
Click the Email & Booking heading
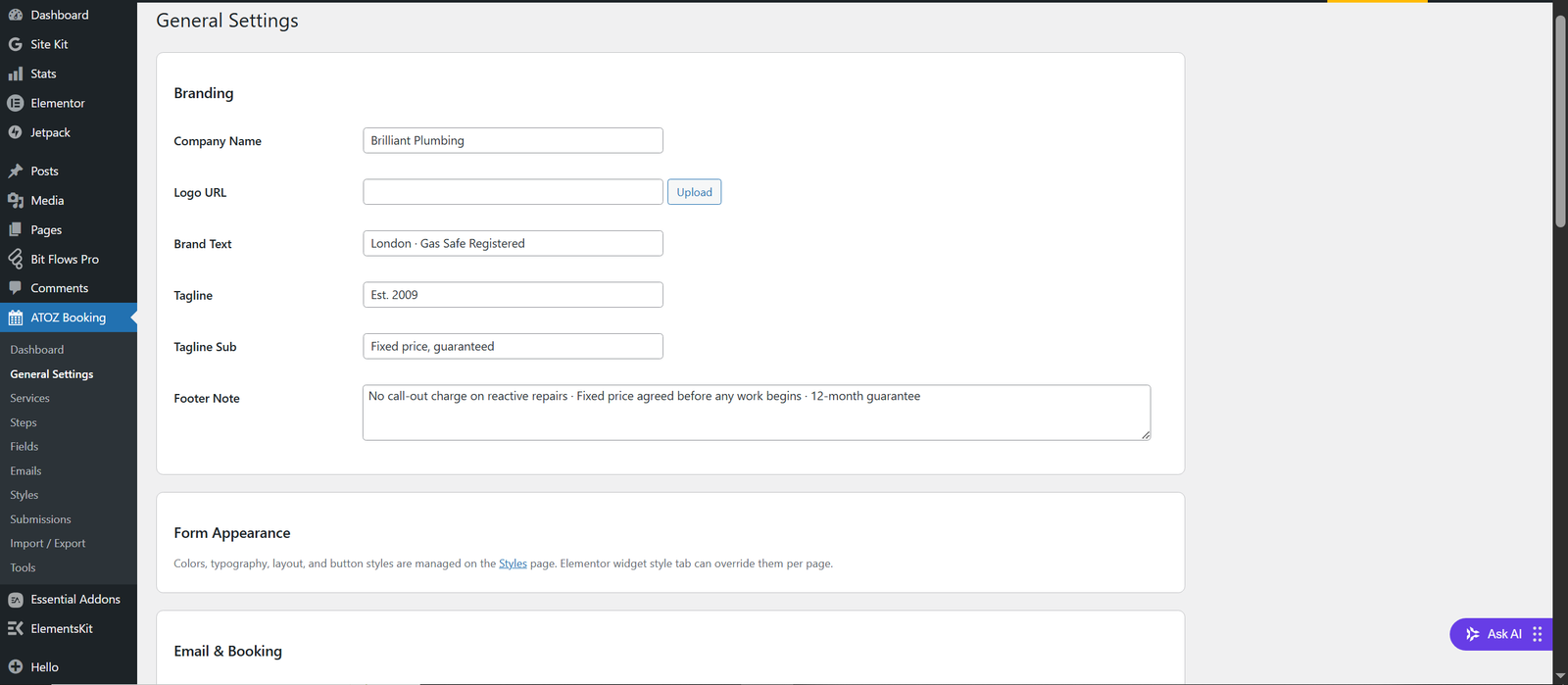point(228,651)
